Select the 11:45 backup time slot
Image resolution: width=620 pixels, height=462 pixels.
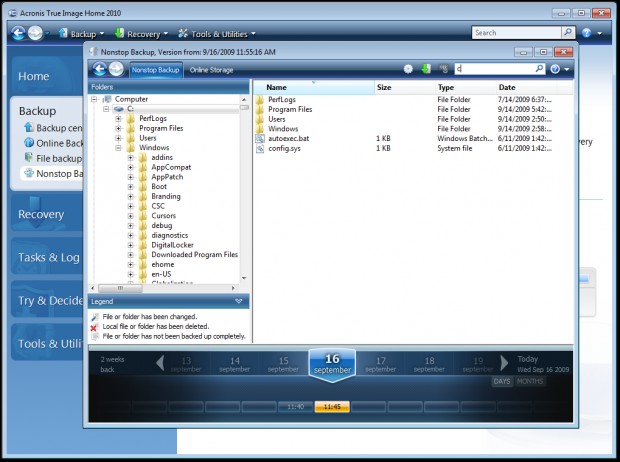332,407
